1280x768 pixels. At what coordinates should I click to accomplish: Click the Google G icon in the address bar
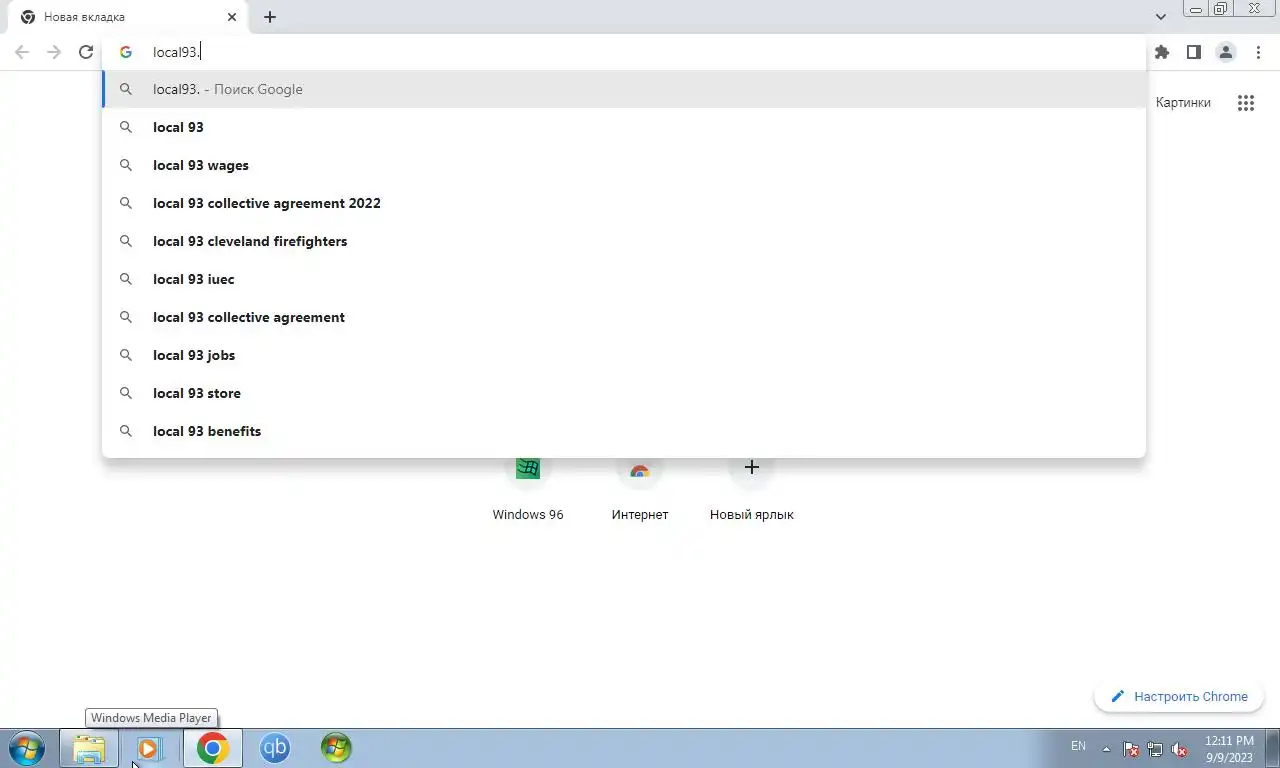[126, 52]
